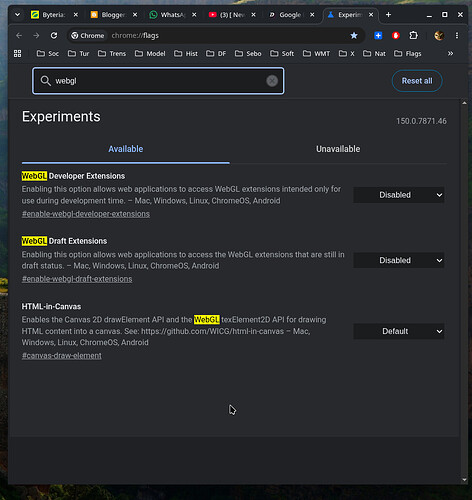This screenshot has width=472, height=500.
Task: Open the tab search chevron
Action: [x=18, y=15]
